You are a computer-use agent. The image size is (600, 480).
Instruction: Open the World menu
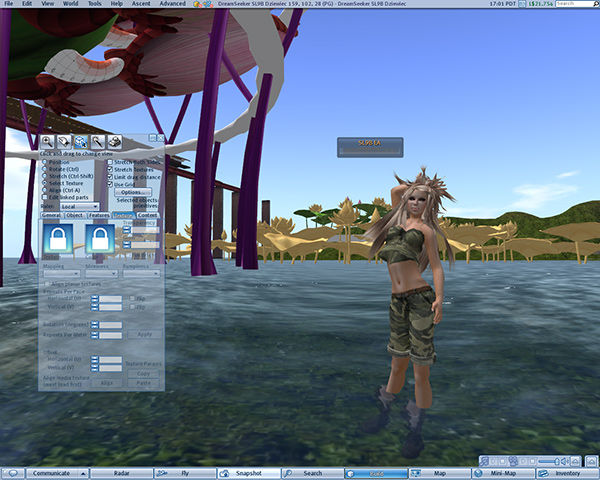click(71, 4)
